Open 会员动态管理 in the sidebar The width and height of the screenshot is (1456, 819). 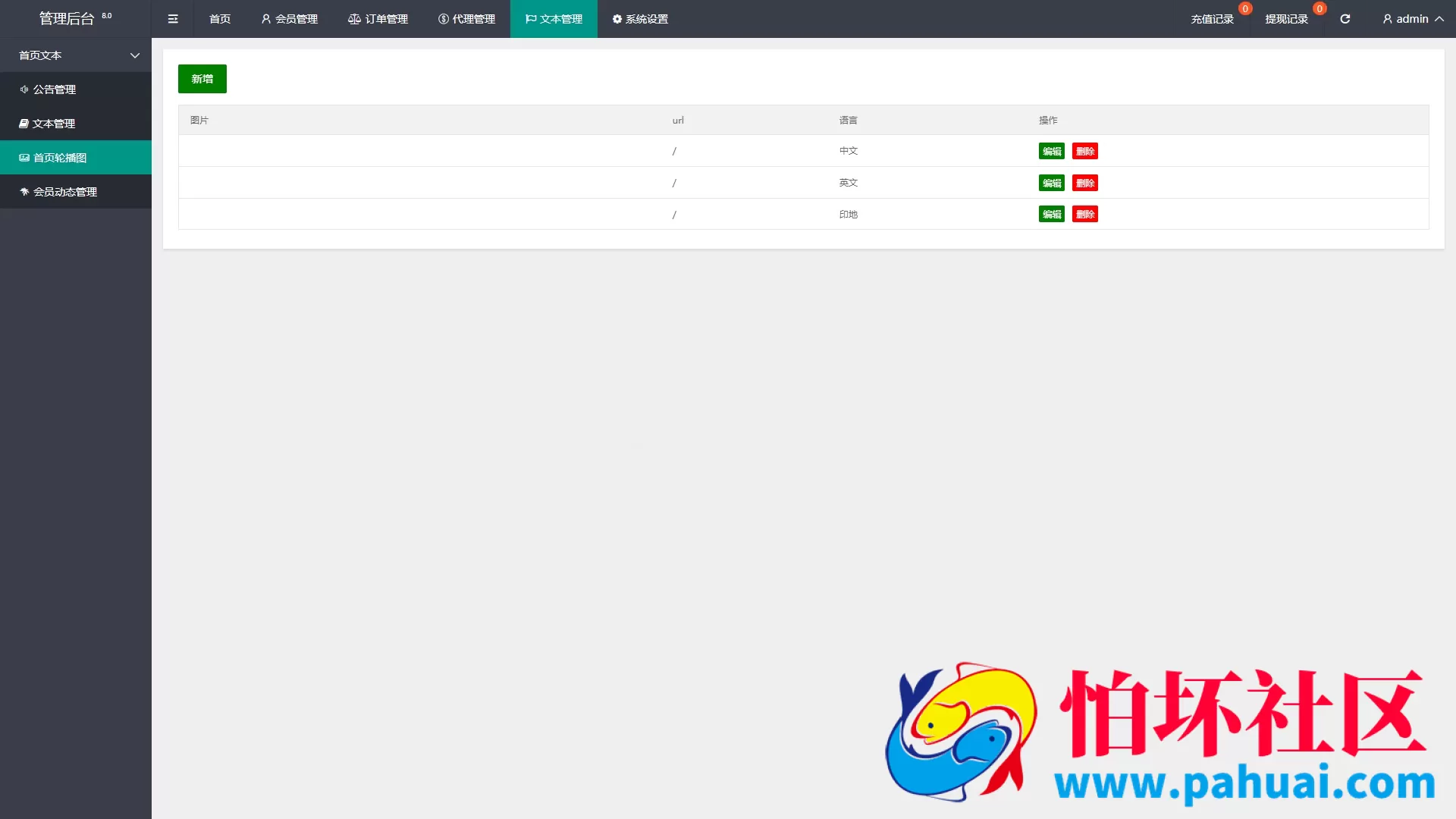(64, 192)
